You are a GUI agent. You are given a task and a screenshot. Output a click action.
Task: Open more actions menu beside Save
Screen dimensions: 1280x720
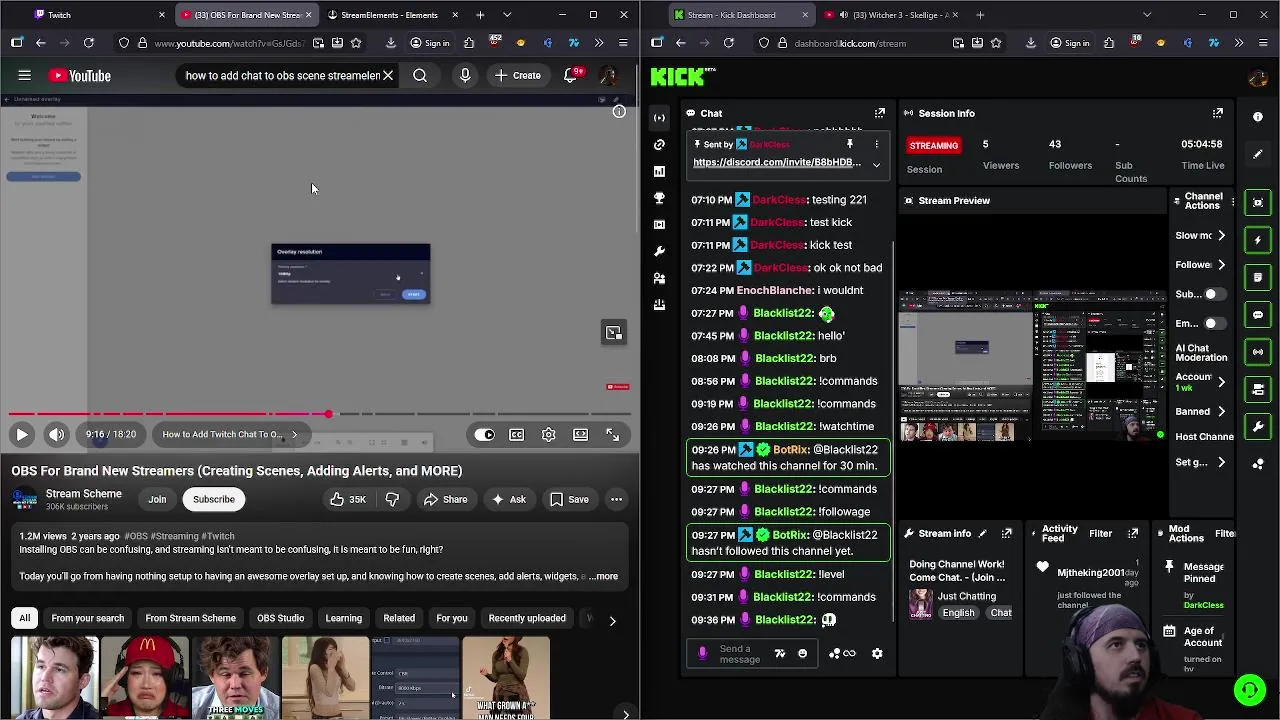click(616, 499)
